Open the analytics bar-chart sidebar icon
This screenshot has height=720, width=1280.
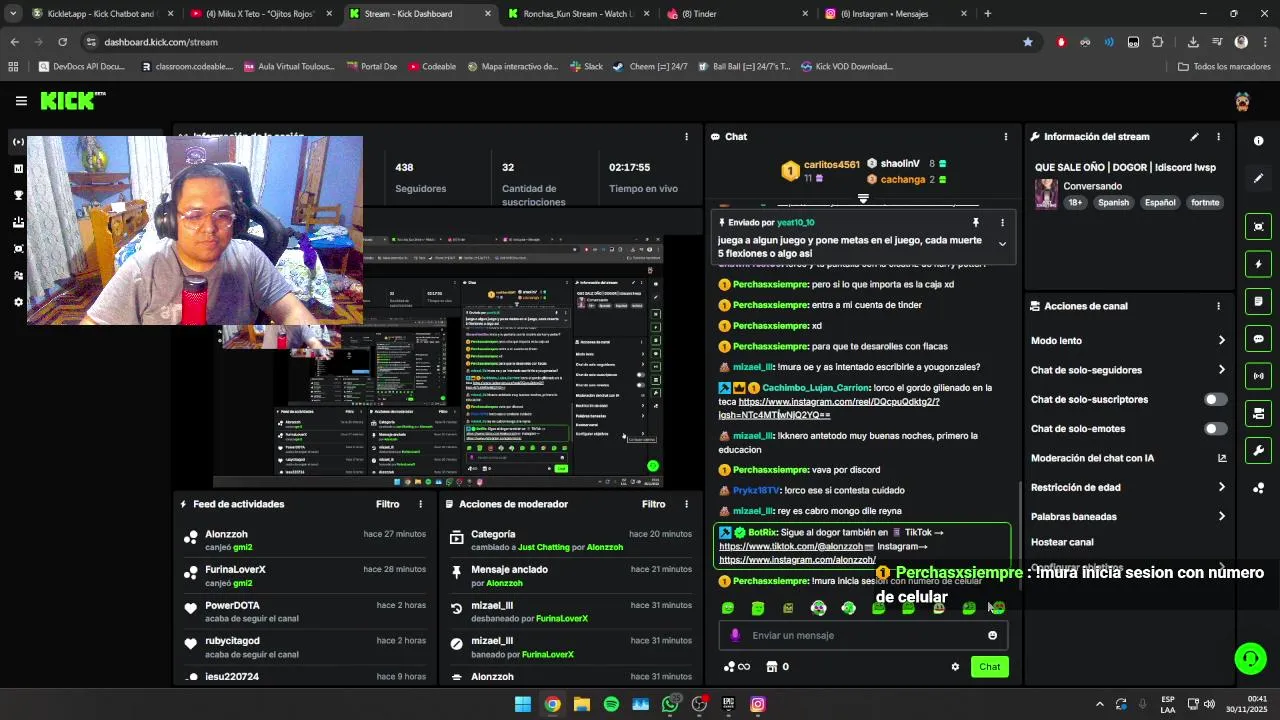18,169
